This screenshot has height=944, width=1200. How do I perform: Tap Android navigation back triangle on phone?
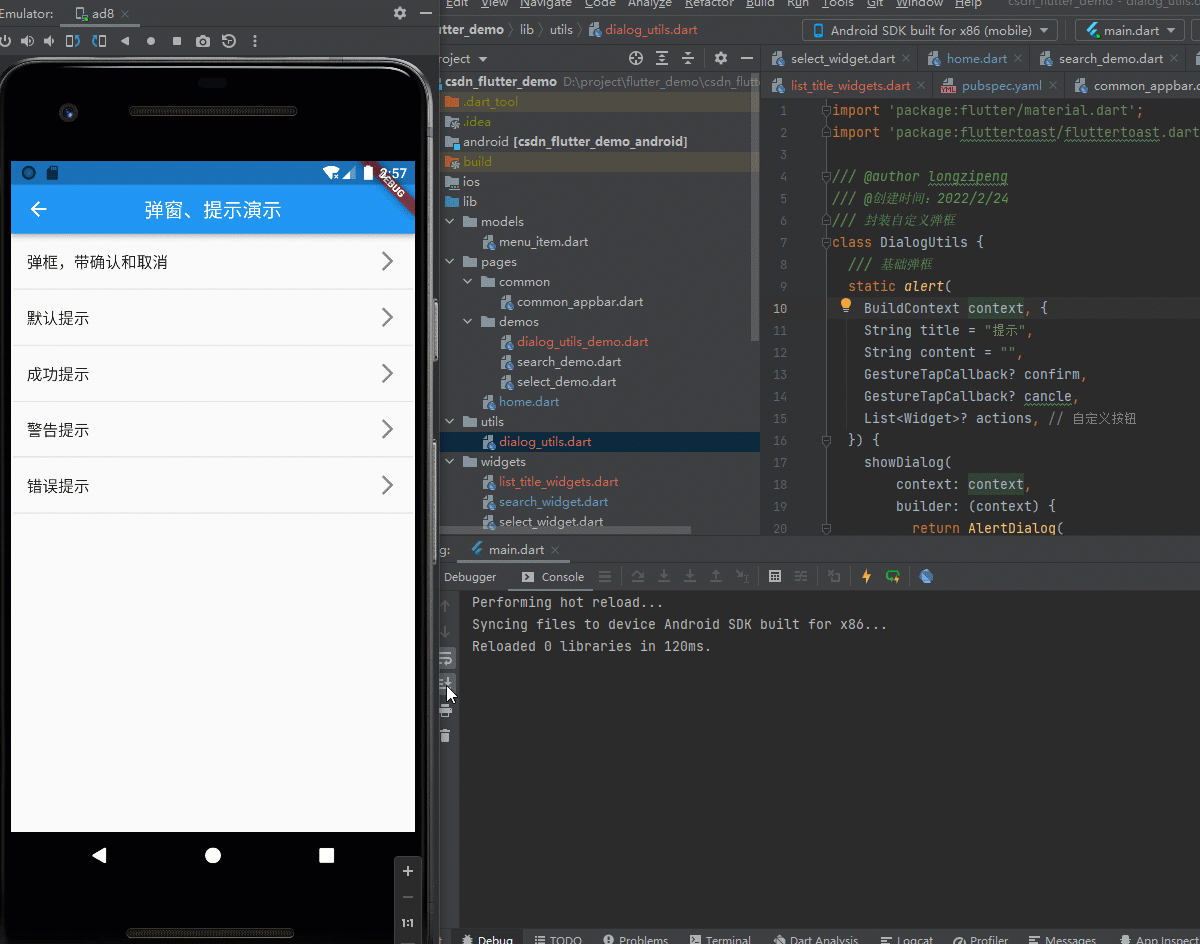click(99, 855)
